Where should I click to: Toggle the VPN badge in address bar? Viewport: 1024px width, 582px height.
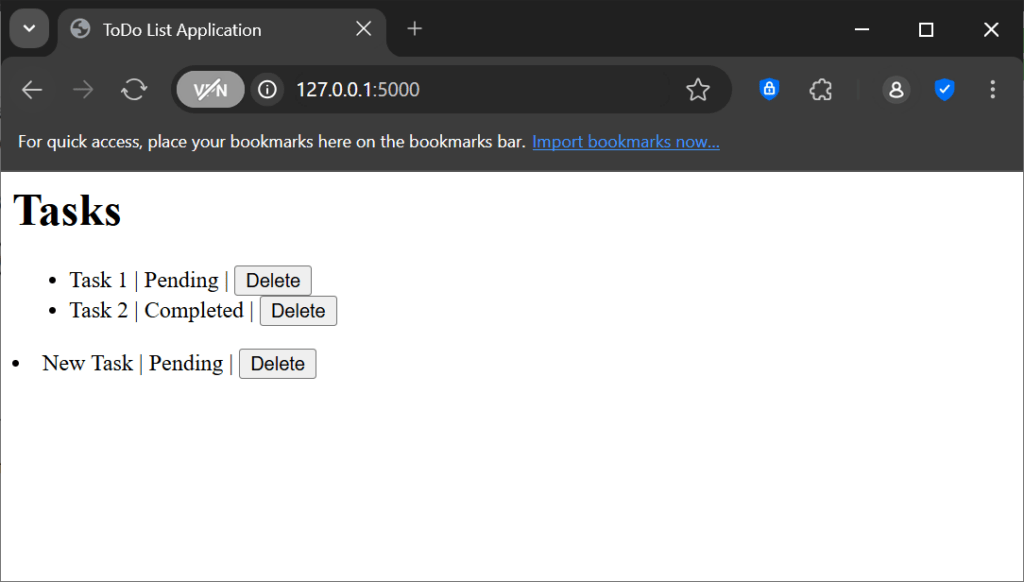(x=210, y=89)
